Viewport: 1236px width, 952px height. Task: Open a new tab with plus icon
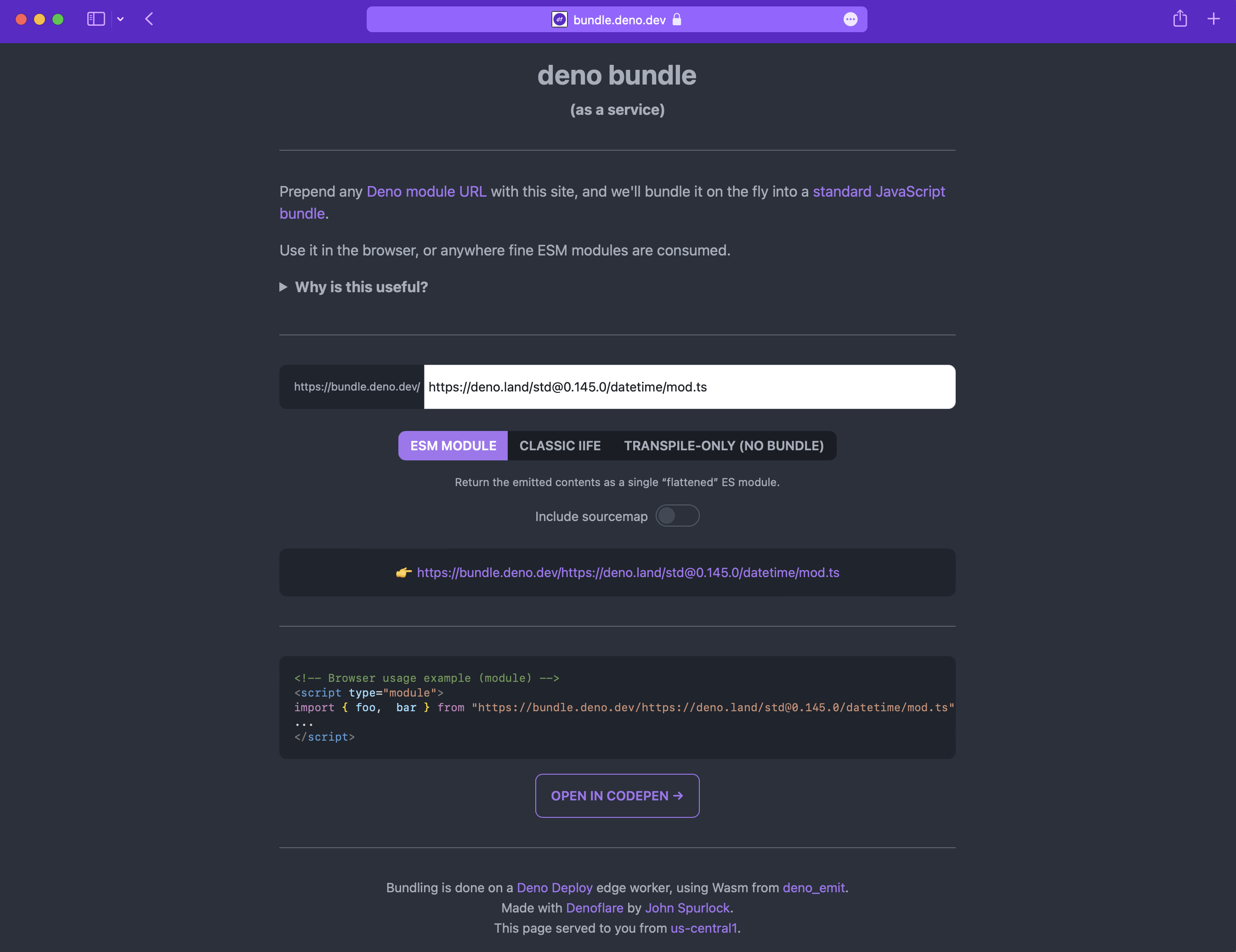coord(1213,19)
